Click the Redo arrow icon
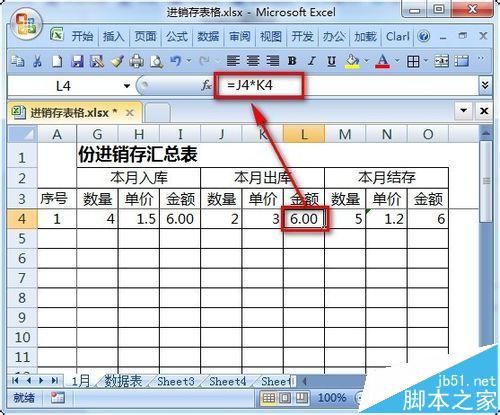The width and height of the screenshot is (500, 415). pos(204,61)
